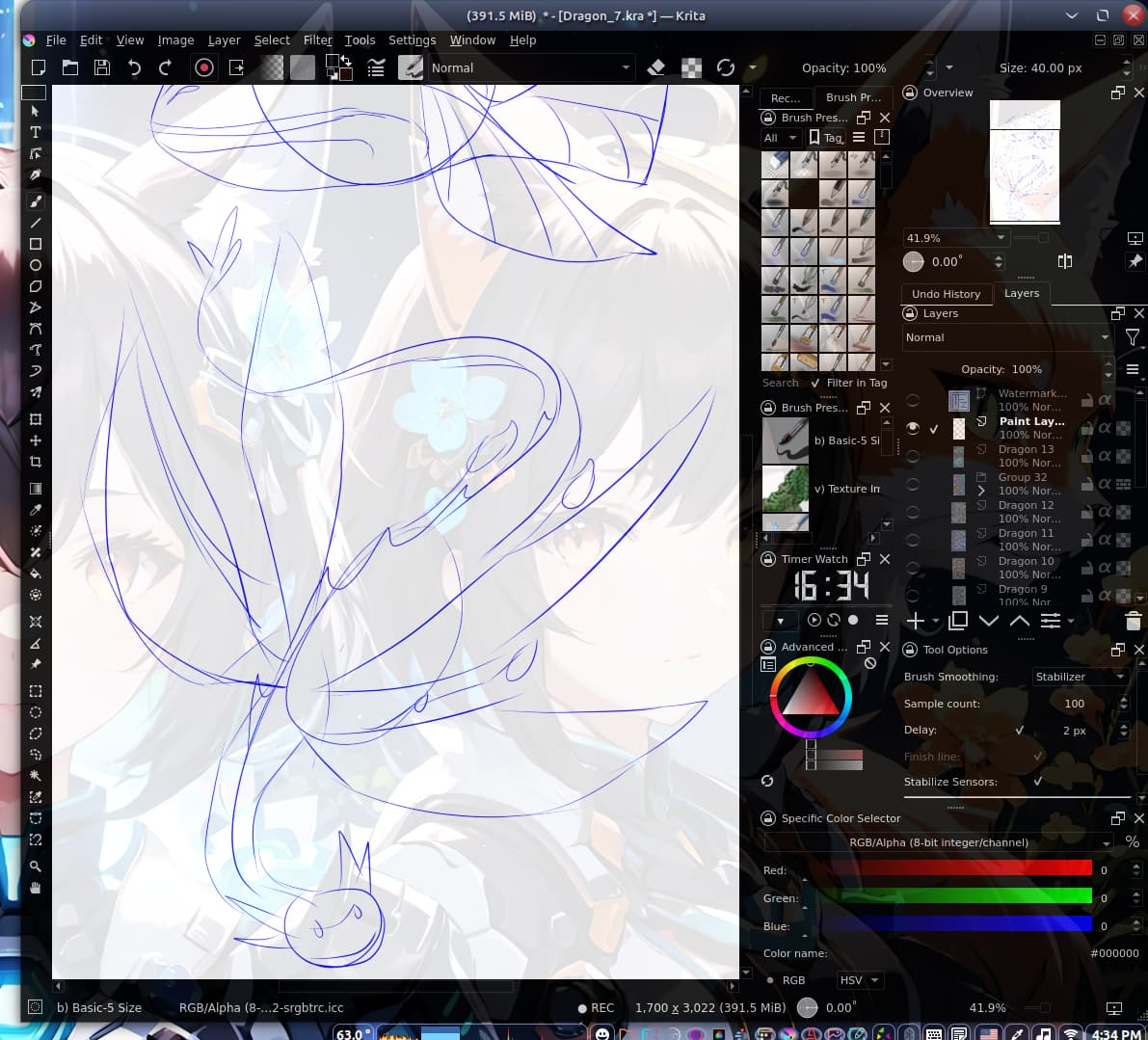Select the Color Sampler eyedropper tool
The image size is (1148, 1040).
pos(35,509)
